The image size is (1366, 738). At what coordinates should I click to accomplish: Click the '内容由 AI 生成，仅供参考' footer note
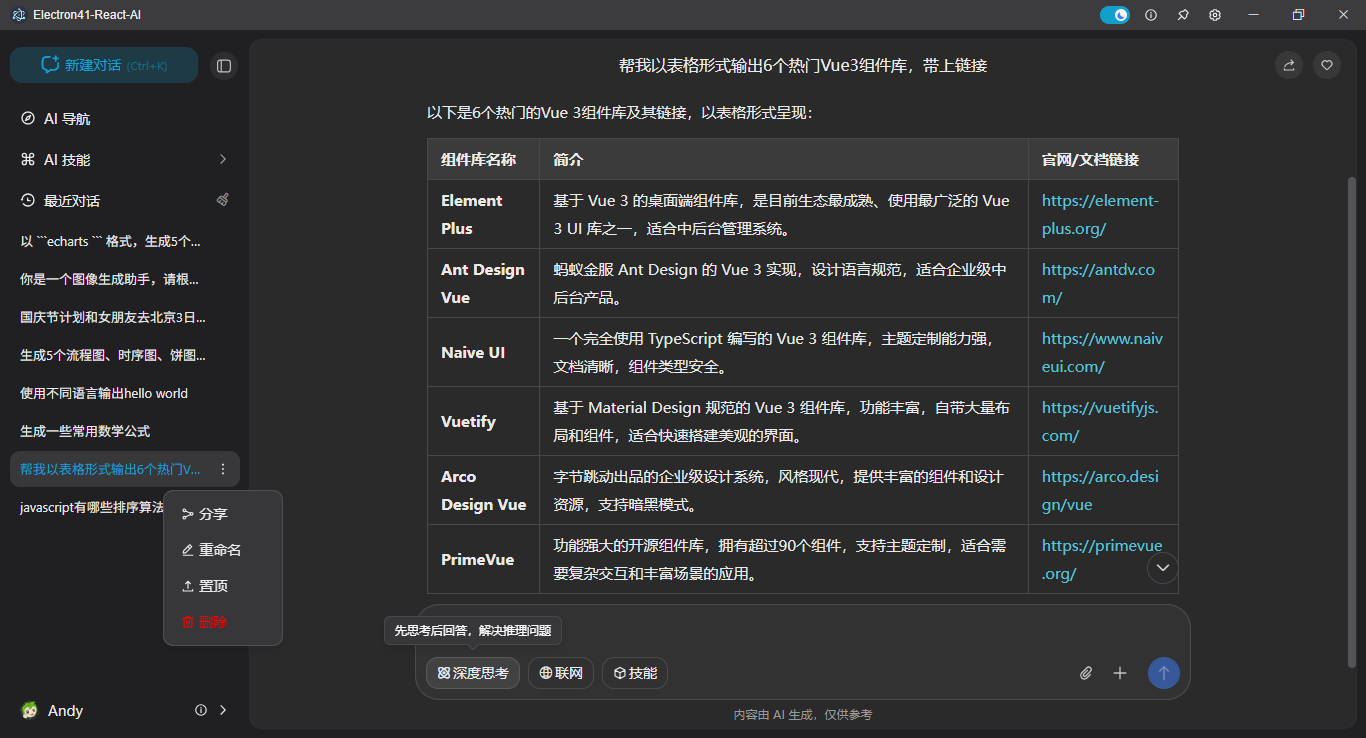click(x=803, y=714)
